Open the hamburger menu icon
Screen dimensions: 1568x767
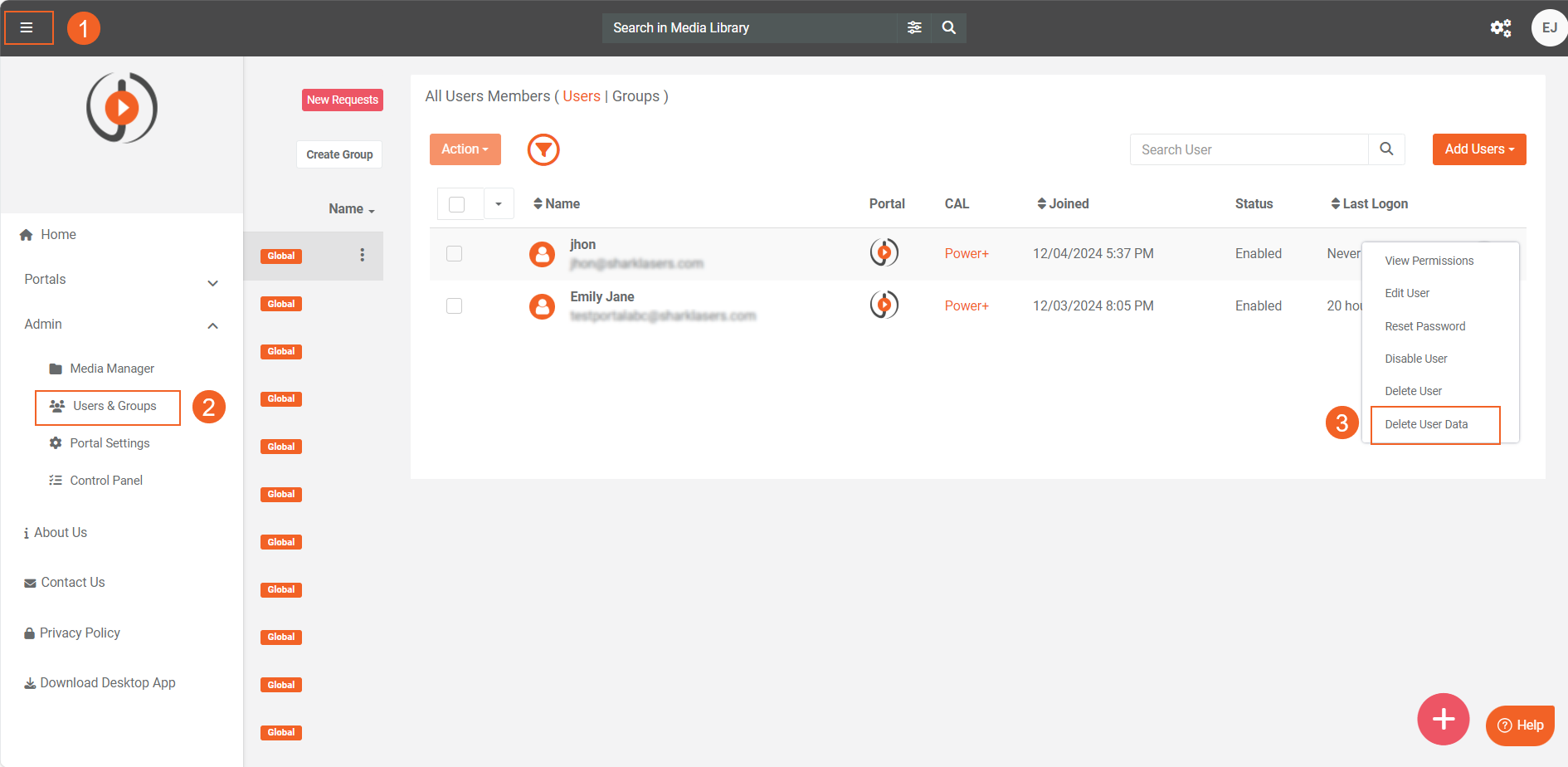point(27,28)
